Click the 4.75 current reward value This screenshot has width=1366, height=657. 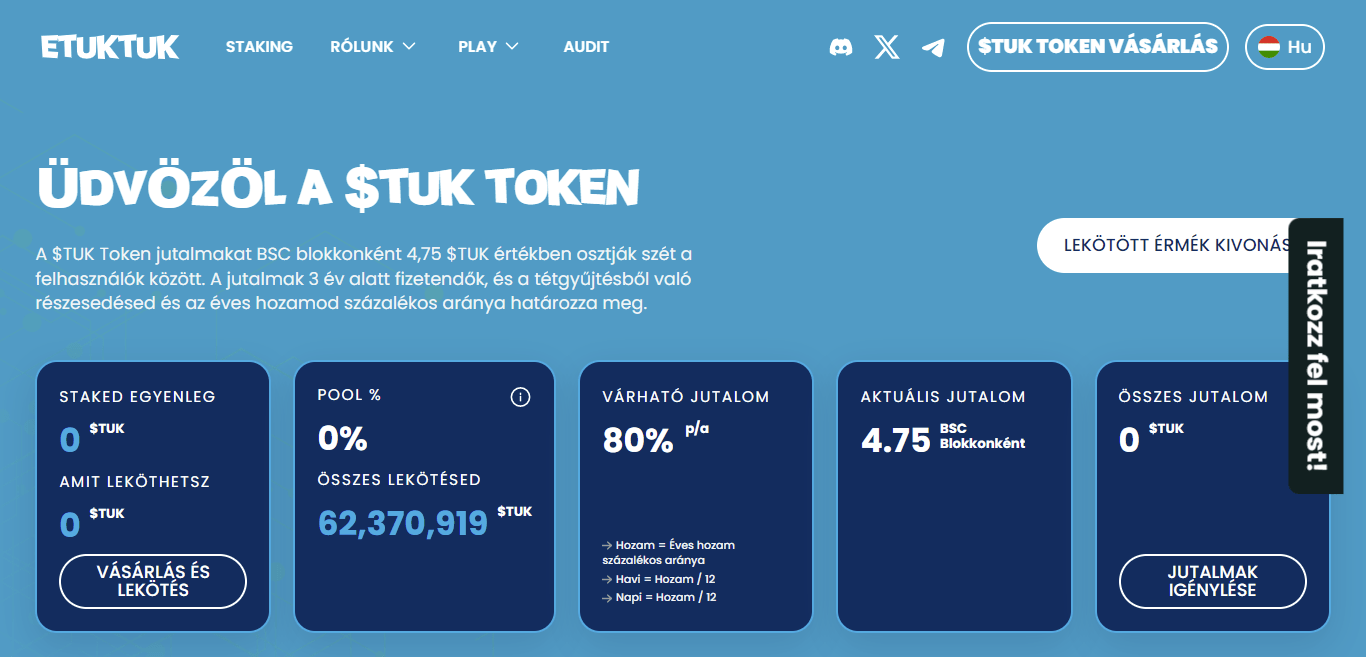896,440
